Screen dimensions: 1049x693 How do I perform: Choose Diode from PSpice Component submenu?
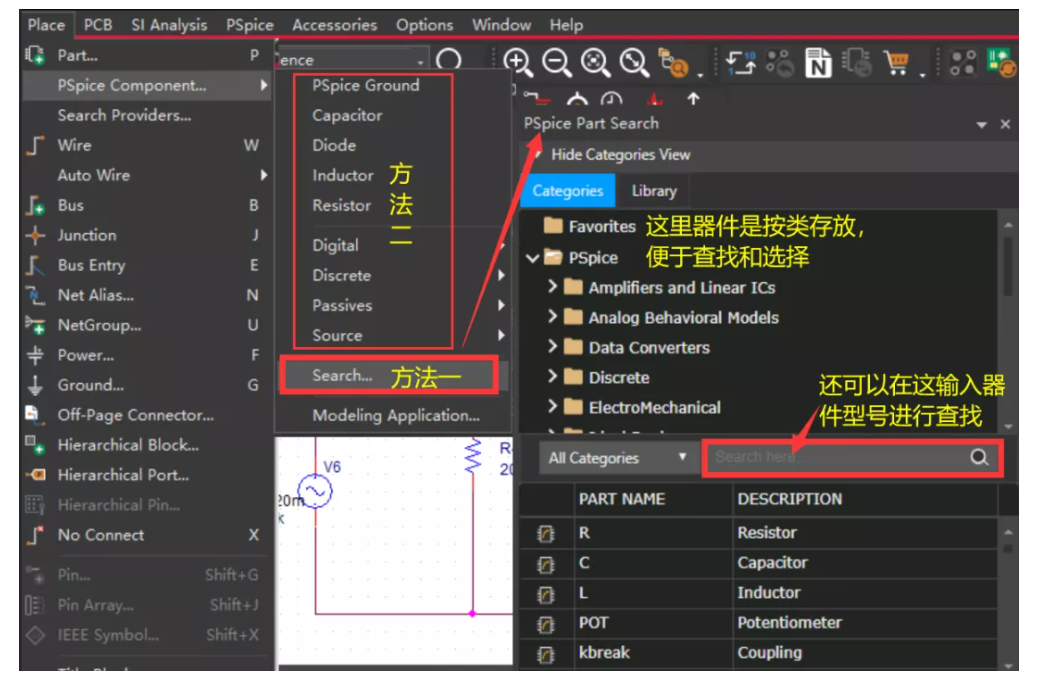(x=334, y=145)
